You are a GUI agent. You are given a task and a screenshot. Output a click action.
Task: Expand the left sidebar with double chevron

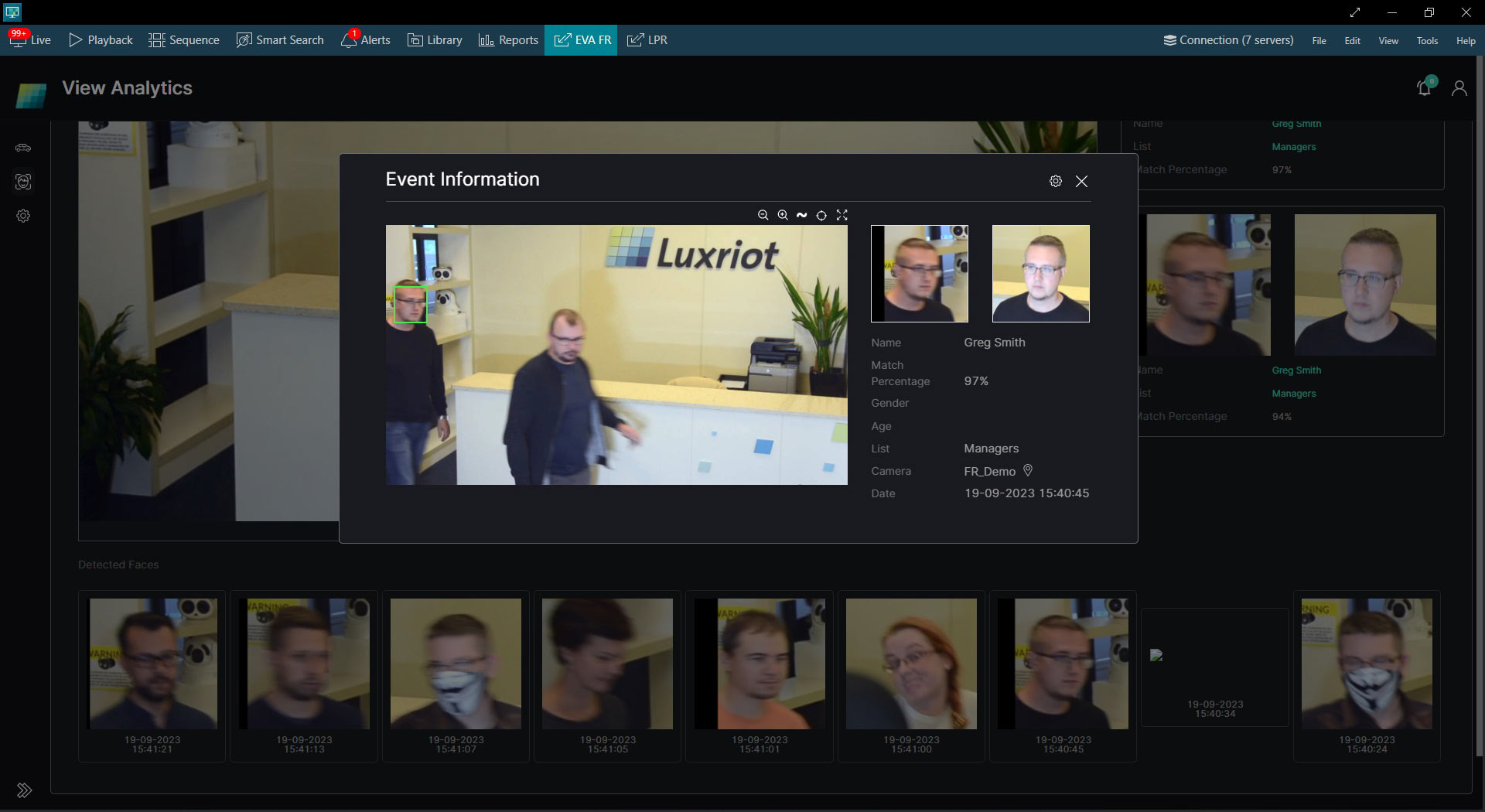pyautogui.click(x=25, y=790)
